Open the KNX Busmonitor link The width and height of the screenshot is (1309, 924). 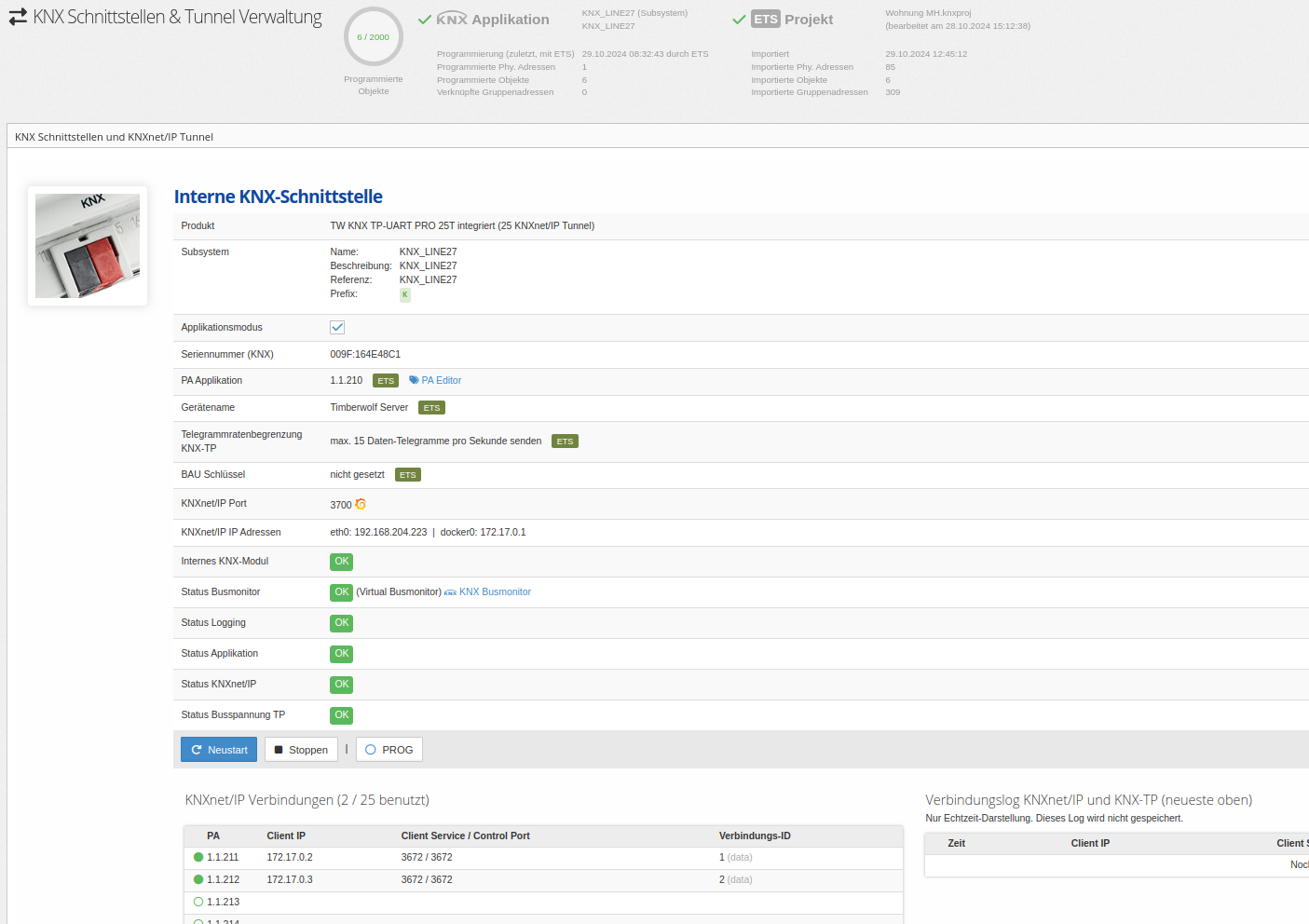[x=487, y=591]
